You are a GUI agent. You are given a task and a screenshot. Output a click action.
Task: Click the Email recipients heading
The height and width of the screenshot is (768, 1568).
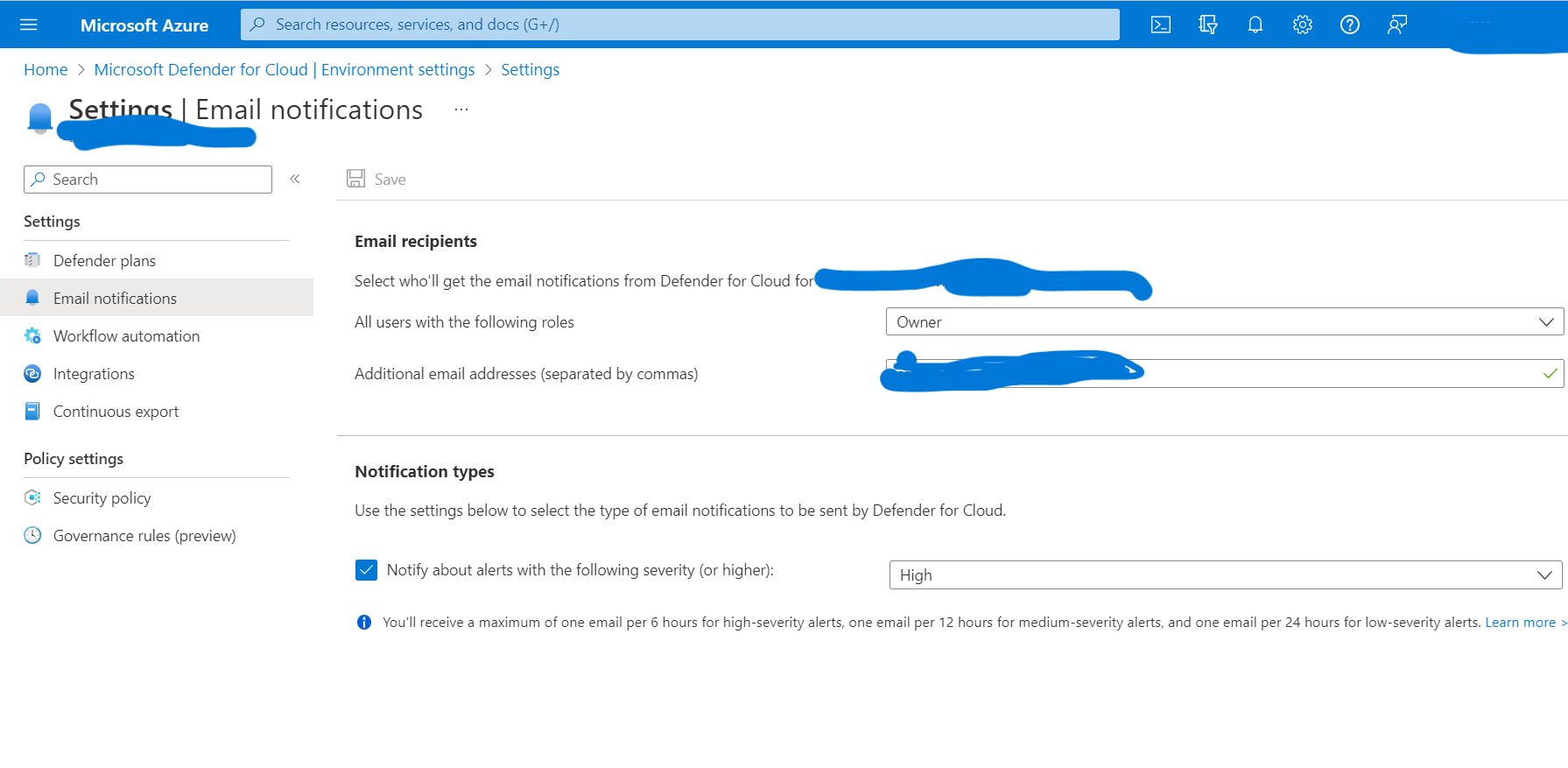(x=416, y=241)
